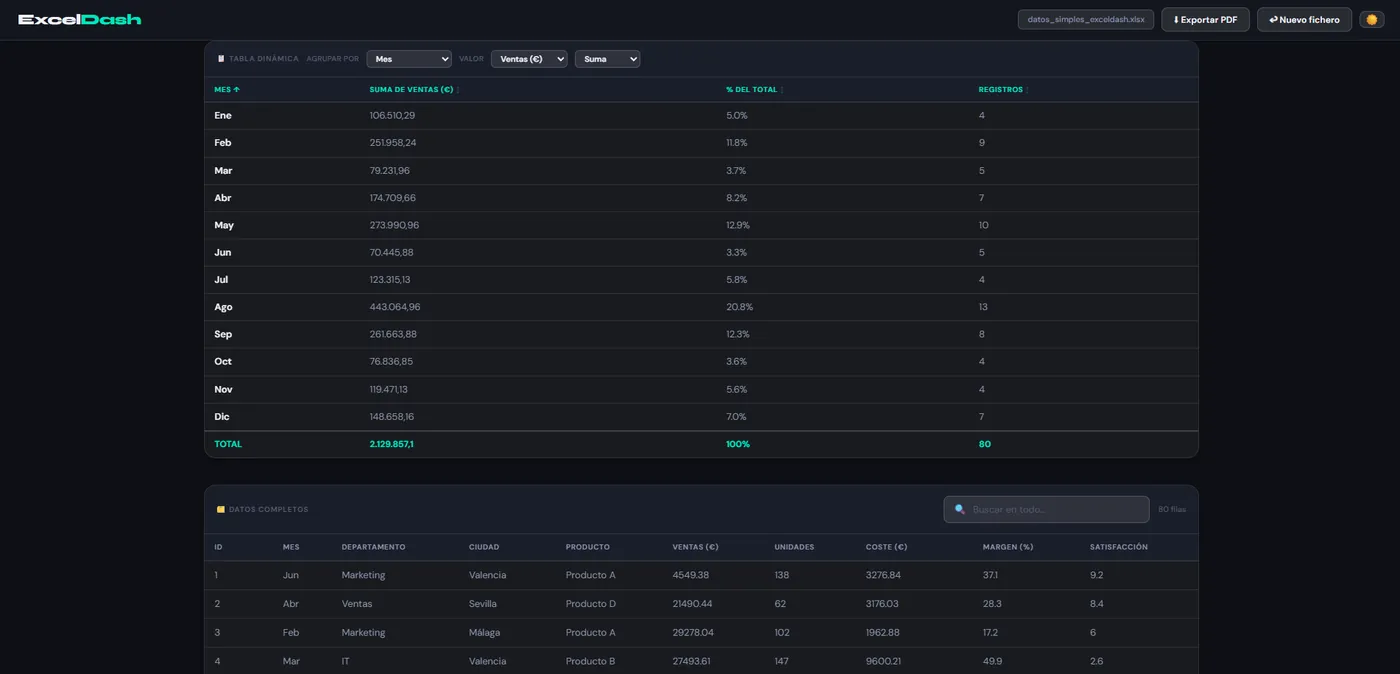Viewport: 1400px width, 674px height.
Task: Select the Jul row label
Action: pyautogui.click(x=221, y=280)
